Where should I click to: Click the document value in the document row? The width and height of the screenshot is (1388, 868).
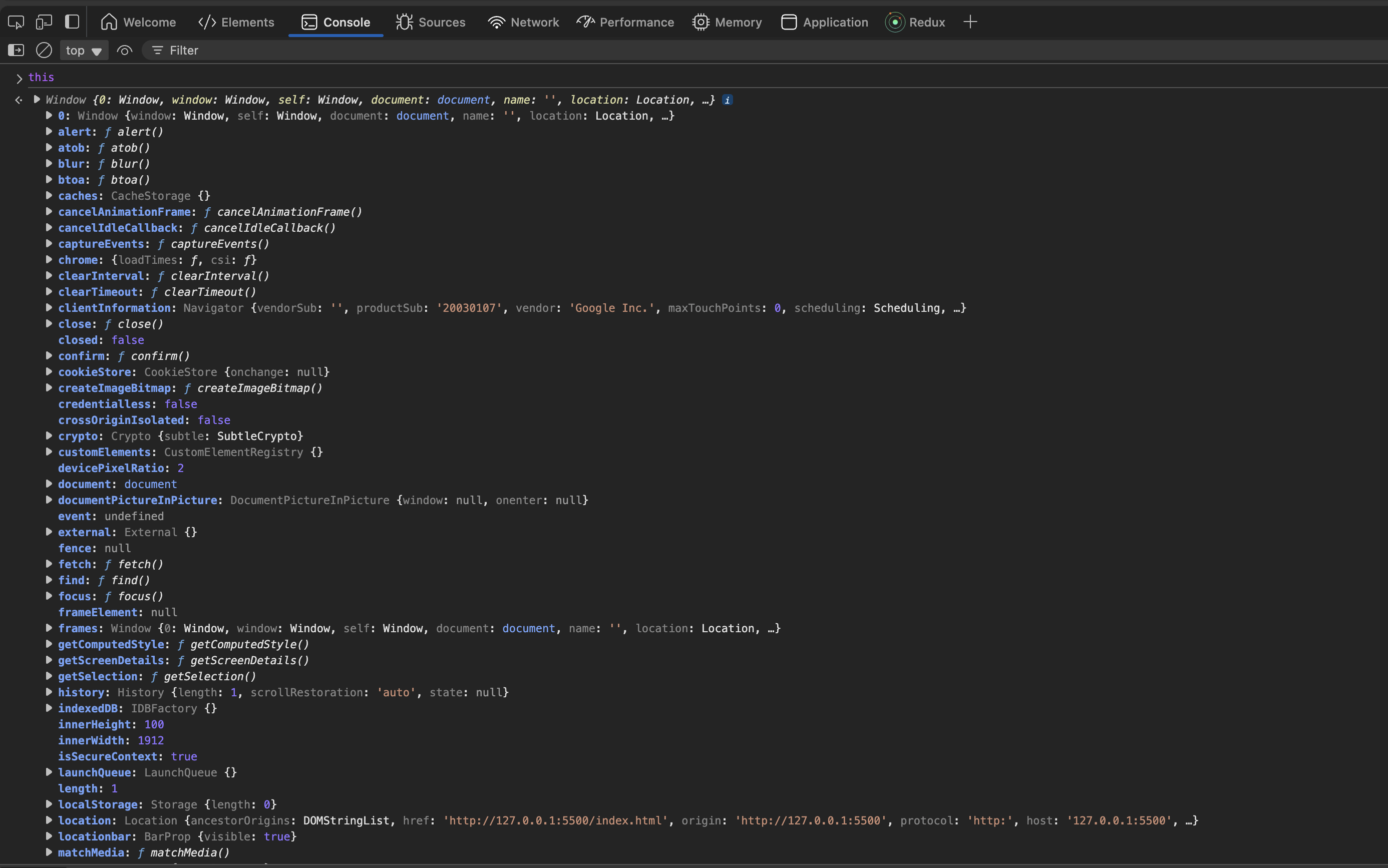(150, 485)
